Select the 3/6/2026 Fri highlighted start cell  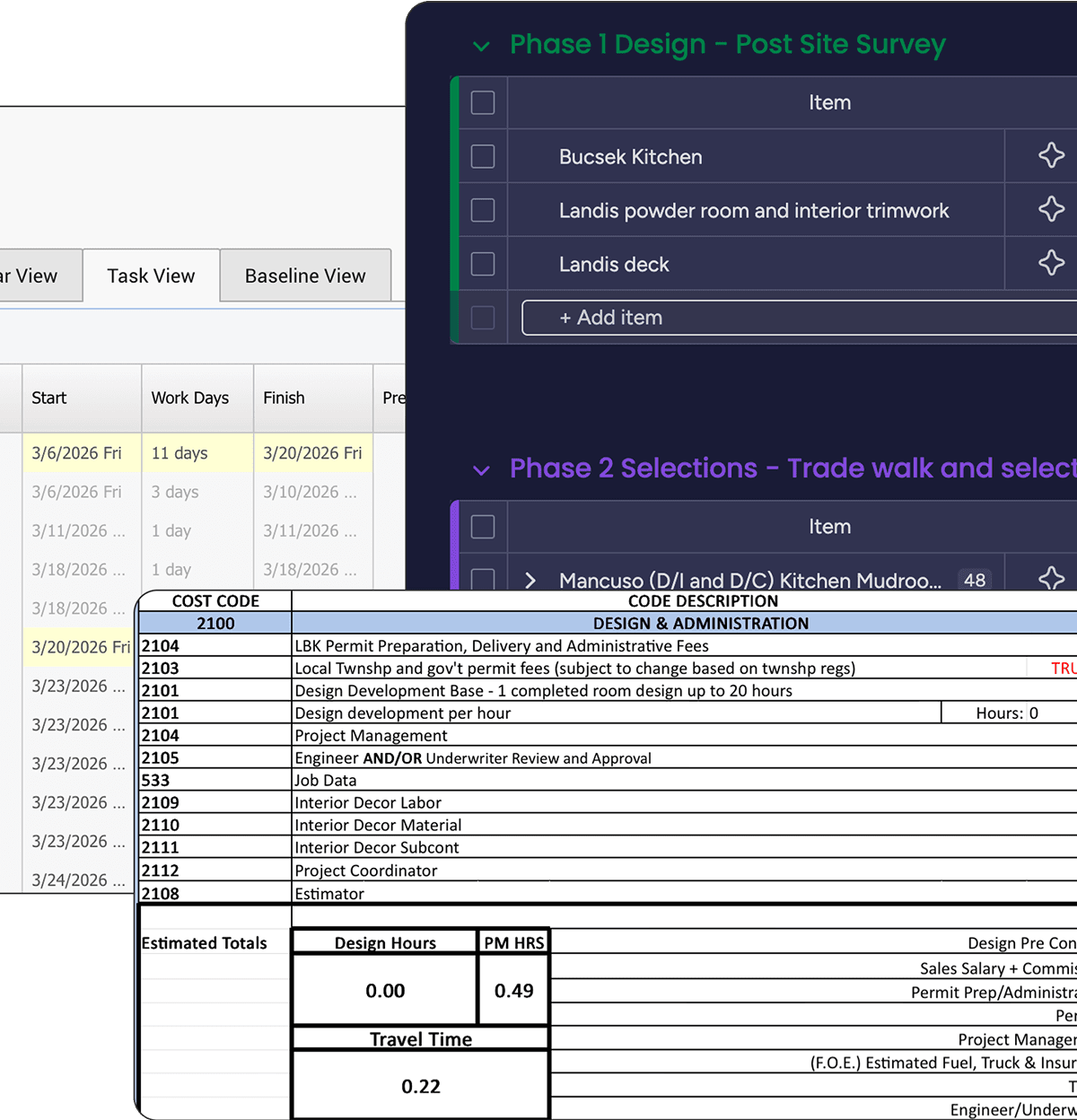pyautogui.click(x=82, y=453)
